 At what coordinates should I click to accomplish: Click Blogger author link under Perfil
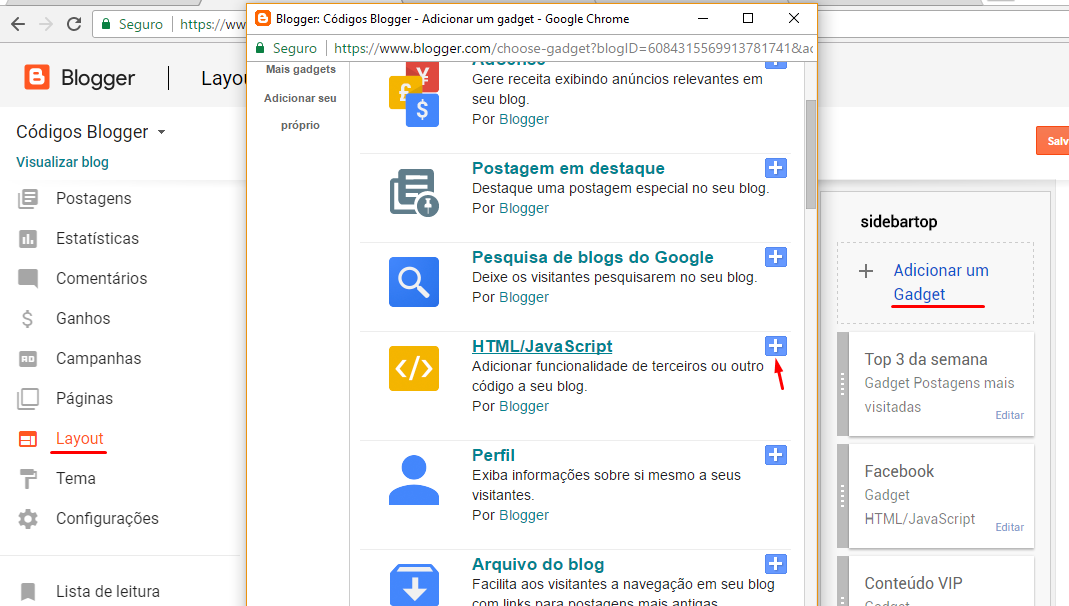[x=524, y=515]
